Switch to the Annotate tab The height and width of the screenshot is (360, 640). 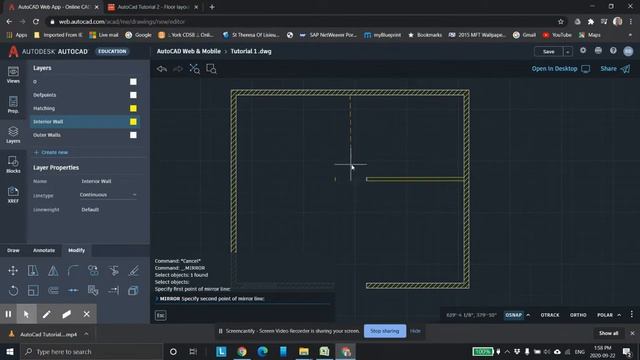tap(44, 250)
